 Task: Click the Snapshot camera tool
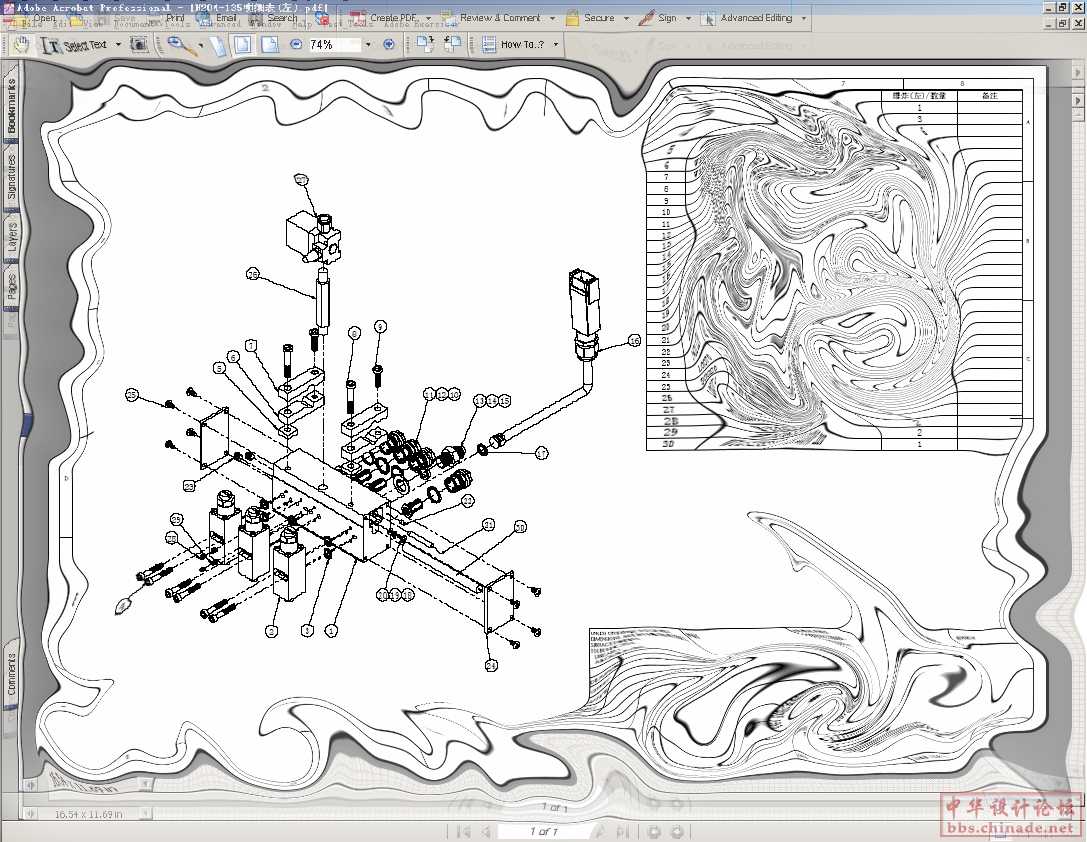[x=139, y=45]
